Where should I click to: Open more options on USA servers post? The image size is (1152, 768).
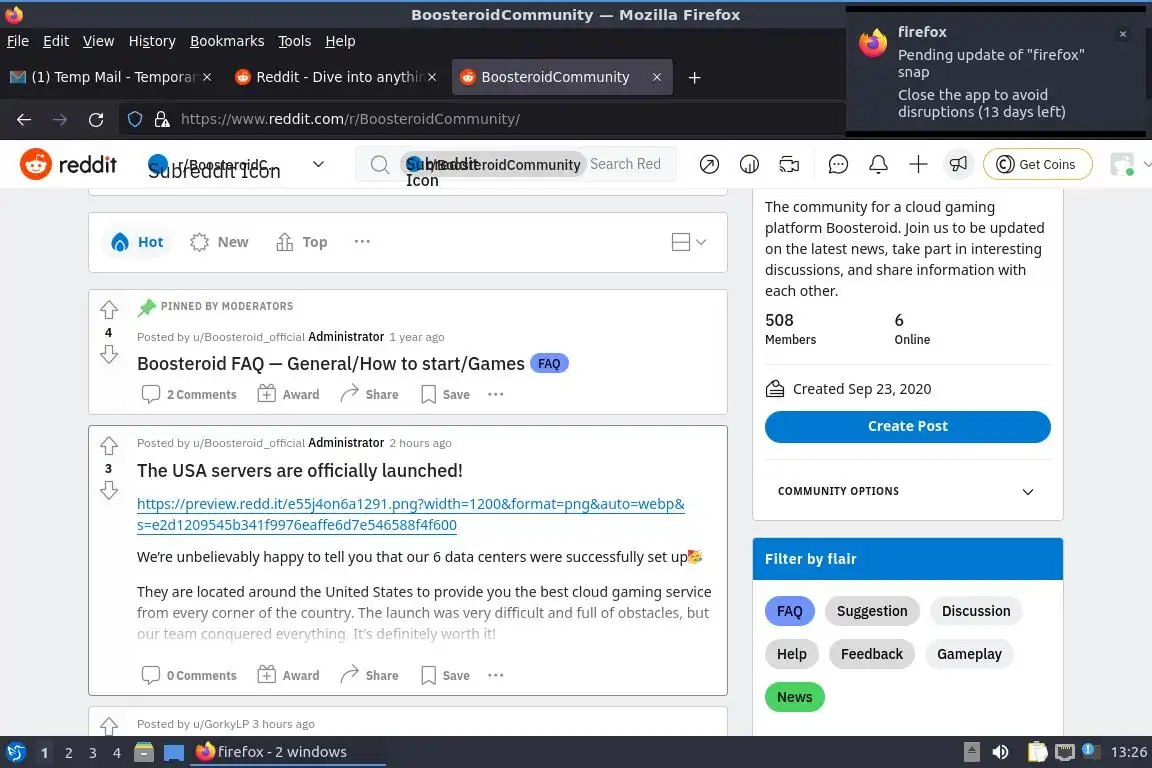point(496,675)
